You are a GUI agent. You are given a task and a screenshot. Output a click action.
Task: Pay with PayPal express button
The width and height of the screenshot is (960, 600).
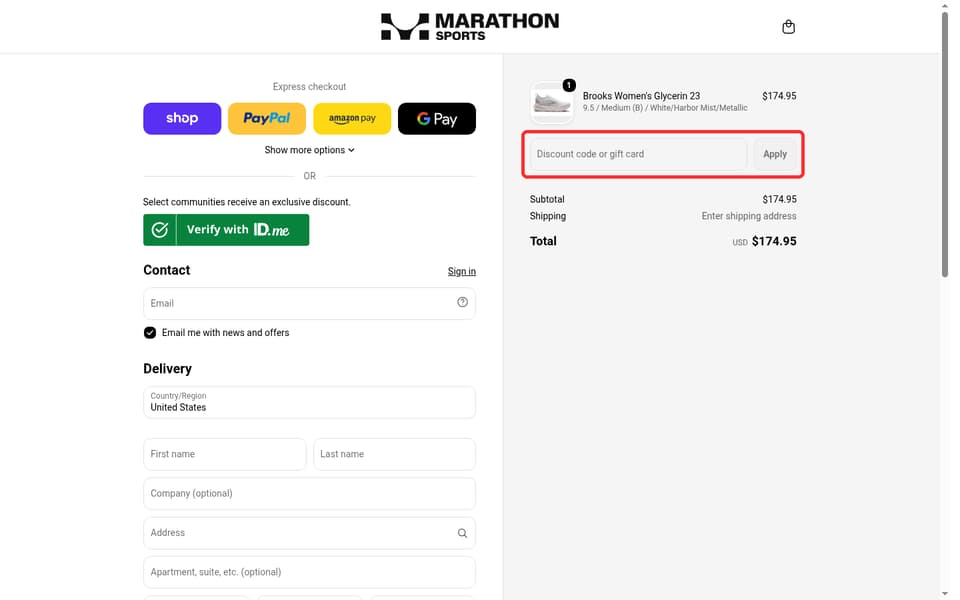coord(267,118)
